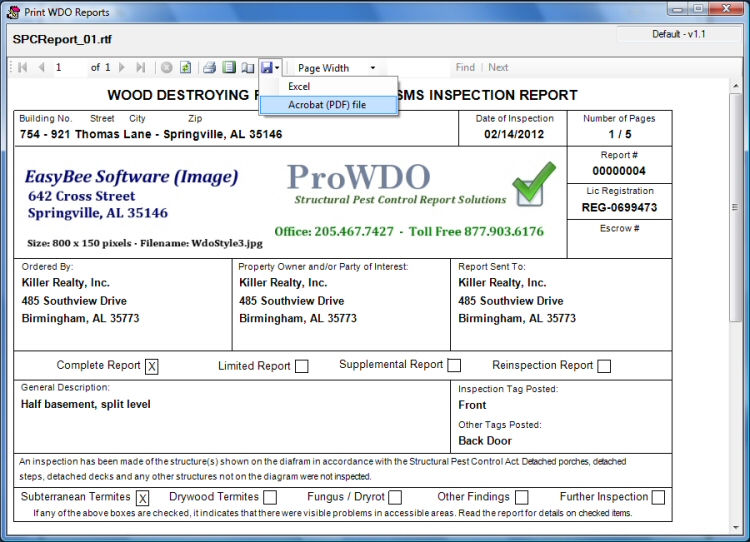The width and height of the screenshot is (750, 542).
Task: Minimize the Print WDO Reports window
Action: (x=678, y=9)
